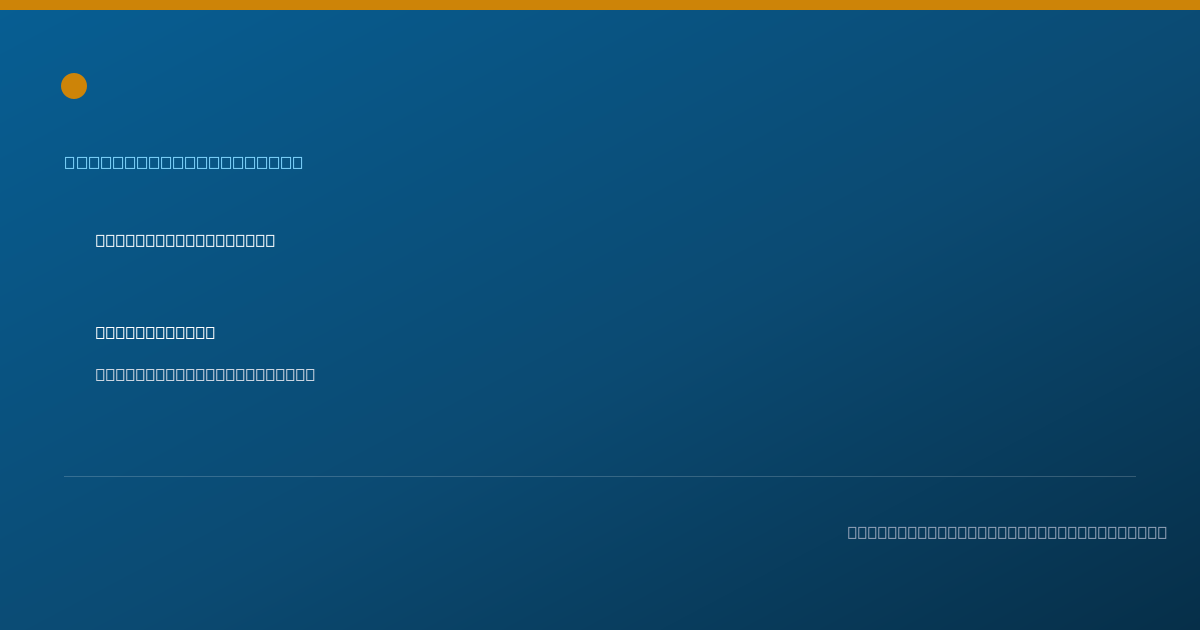Click first character of the shorter bold line

(x=101, y=332)
